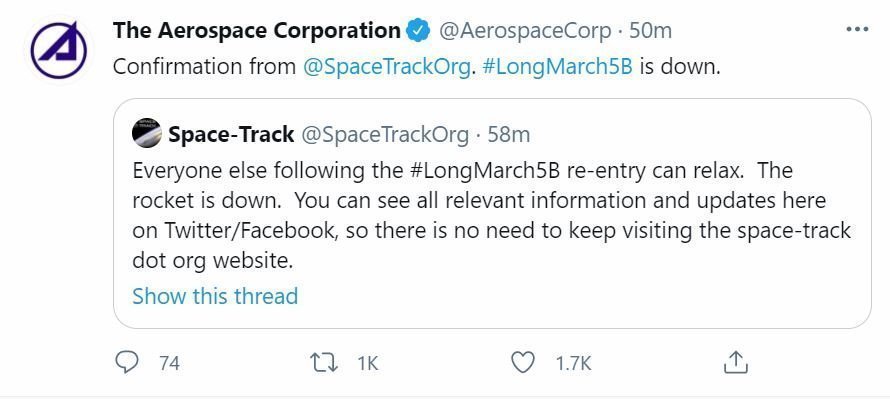Click the Space-Track profile avatar

(x=146, y=133)
